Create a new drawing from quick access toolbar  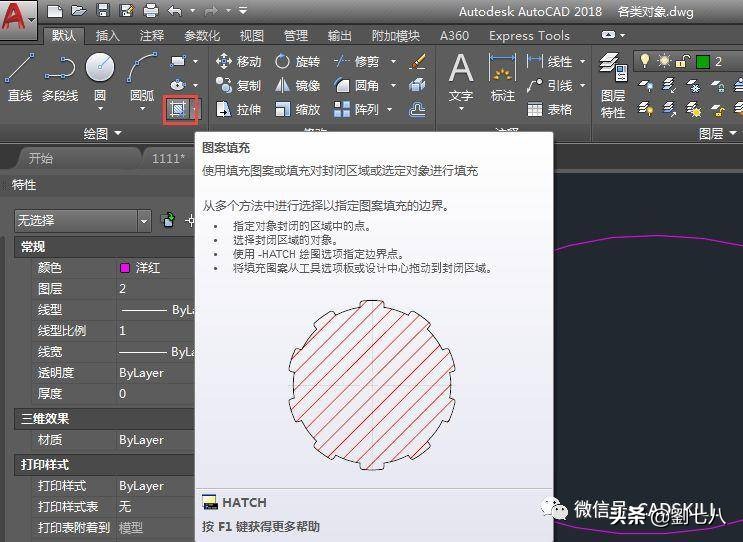click(x=55, y=10)
